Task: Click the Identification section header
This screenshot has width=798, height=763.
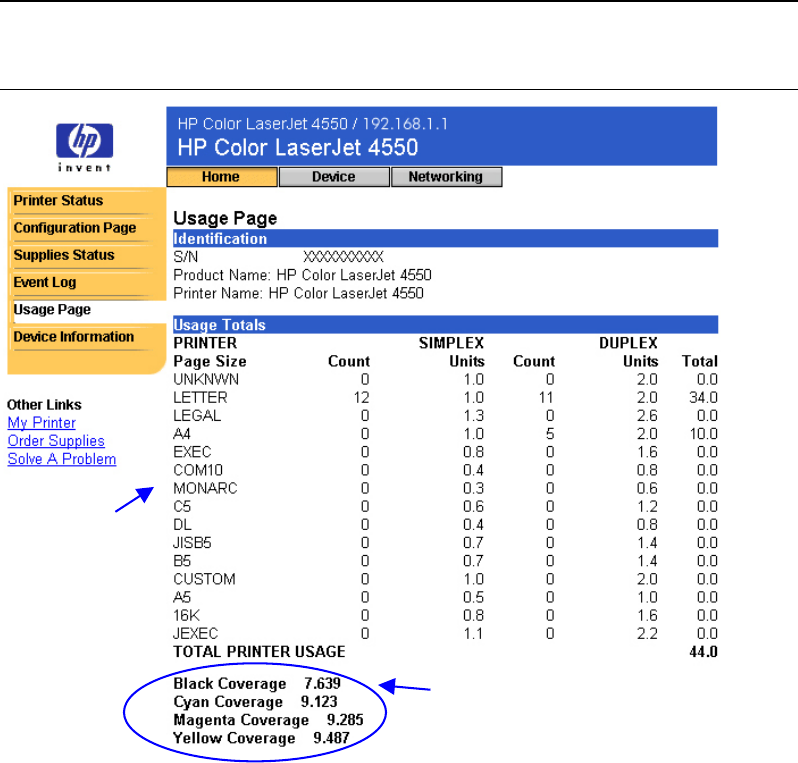Action: (445, 238)
